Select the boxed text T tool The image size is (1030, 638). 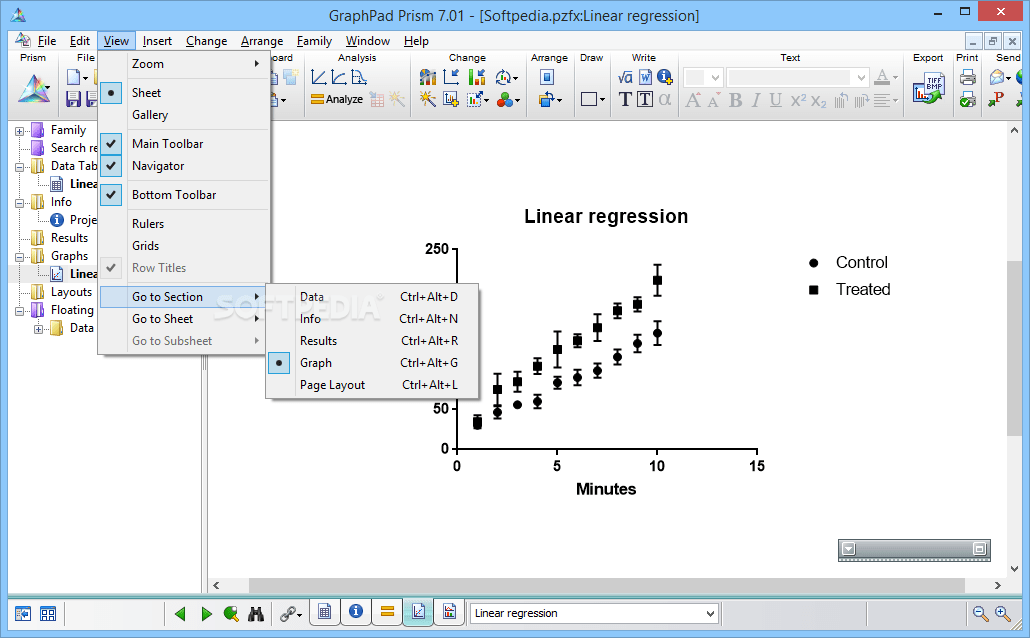645,99
